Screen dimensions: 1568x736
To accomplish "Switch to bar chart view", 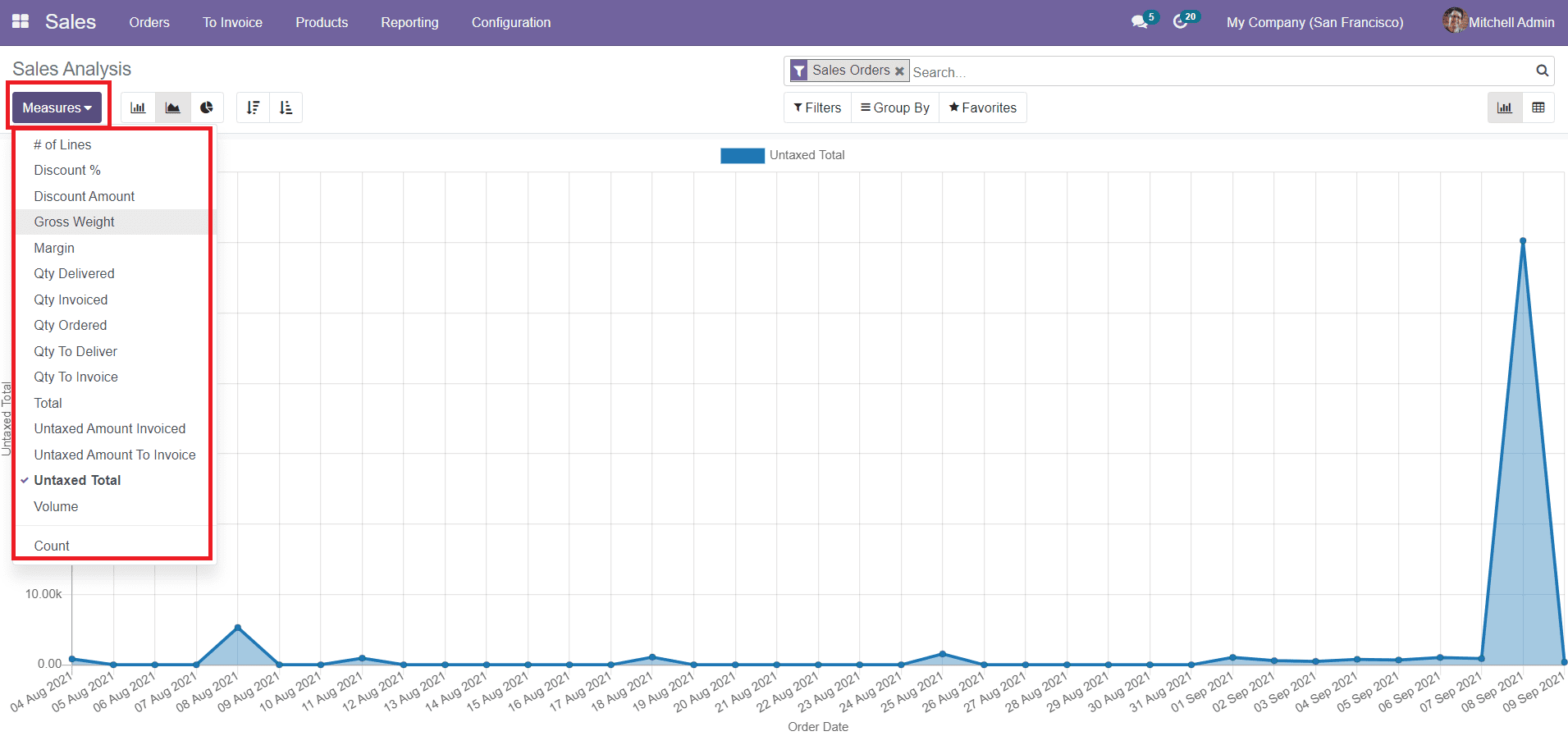I will [x=138, y=107].
